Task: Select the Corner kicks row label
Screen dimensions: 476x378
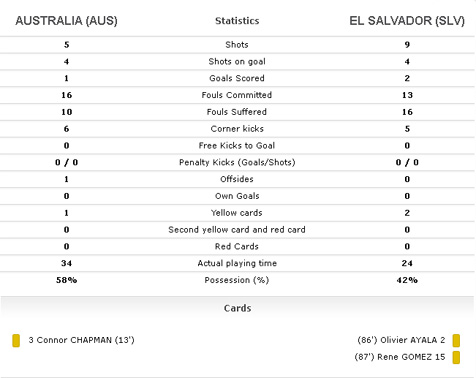Action: 237,129
